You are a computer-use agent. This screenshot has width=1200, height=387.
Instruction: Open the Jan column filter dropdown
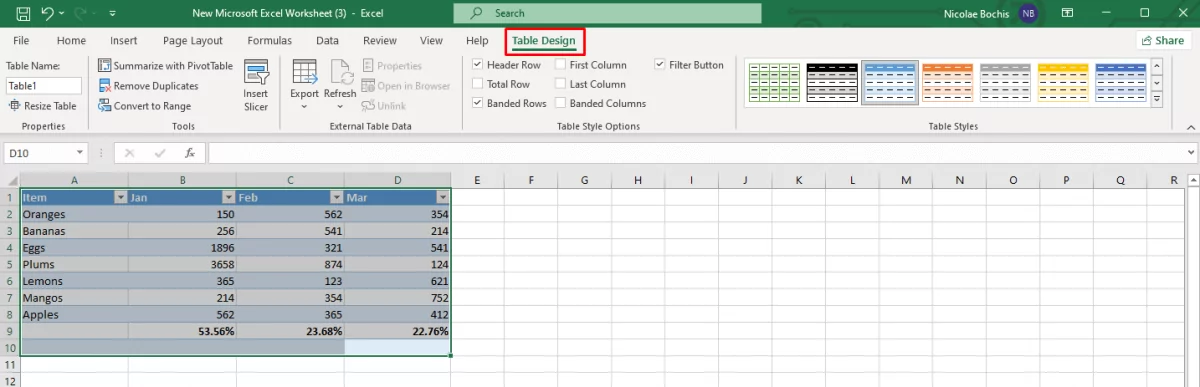228,198
